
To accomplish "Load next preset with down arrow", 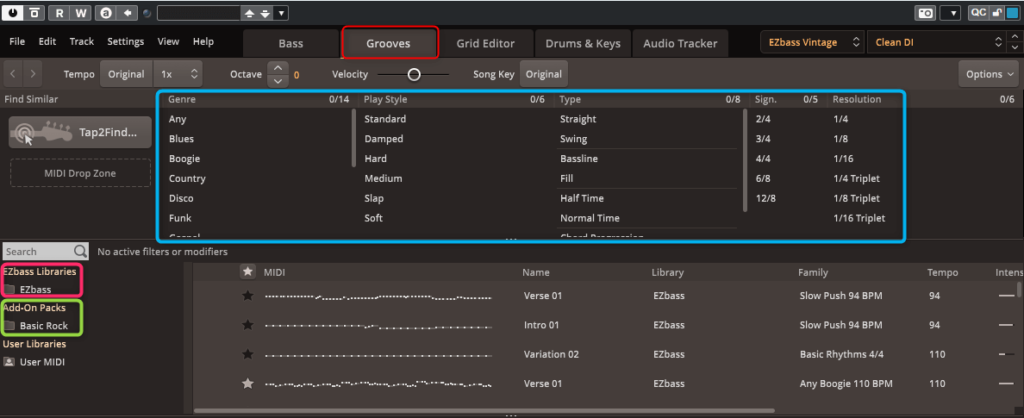I will pyautogui.click(x=264, y=13).
